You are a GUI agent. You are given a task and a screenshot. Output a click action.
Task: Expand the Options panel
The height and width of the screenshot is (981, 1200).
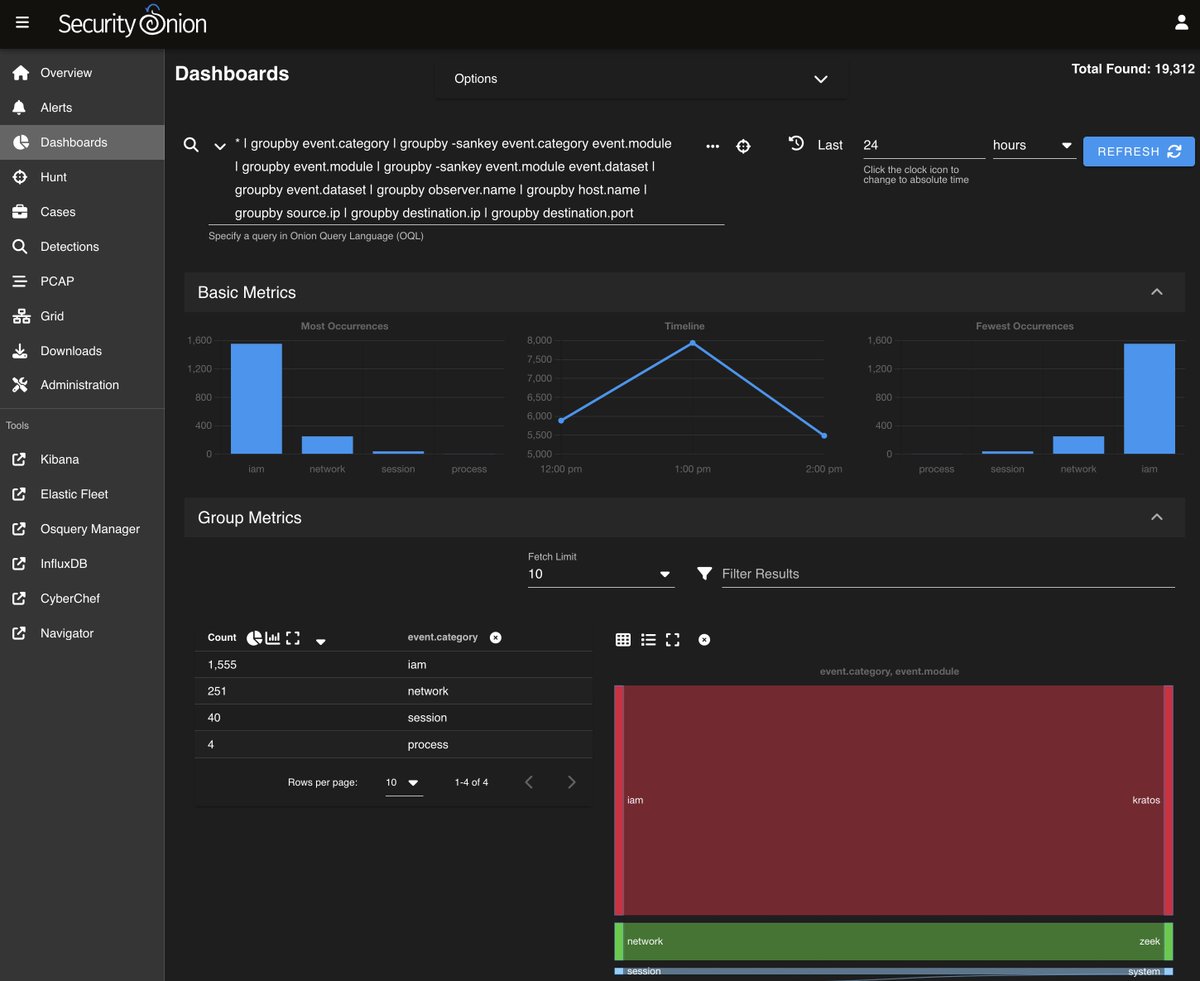820,79
